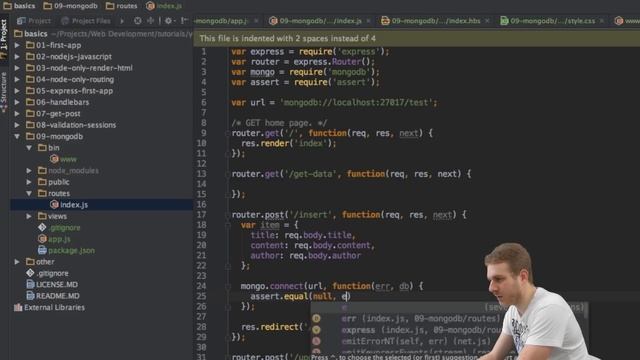Screen dimensions: 640x360
Task: Open the project panel gear settings
Action: pos(169,20)
